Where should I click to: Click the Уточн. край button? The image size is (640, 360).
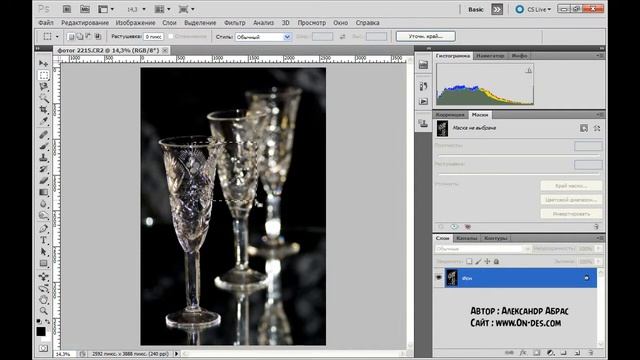click(x=426, y=36)
